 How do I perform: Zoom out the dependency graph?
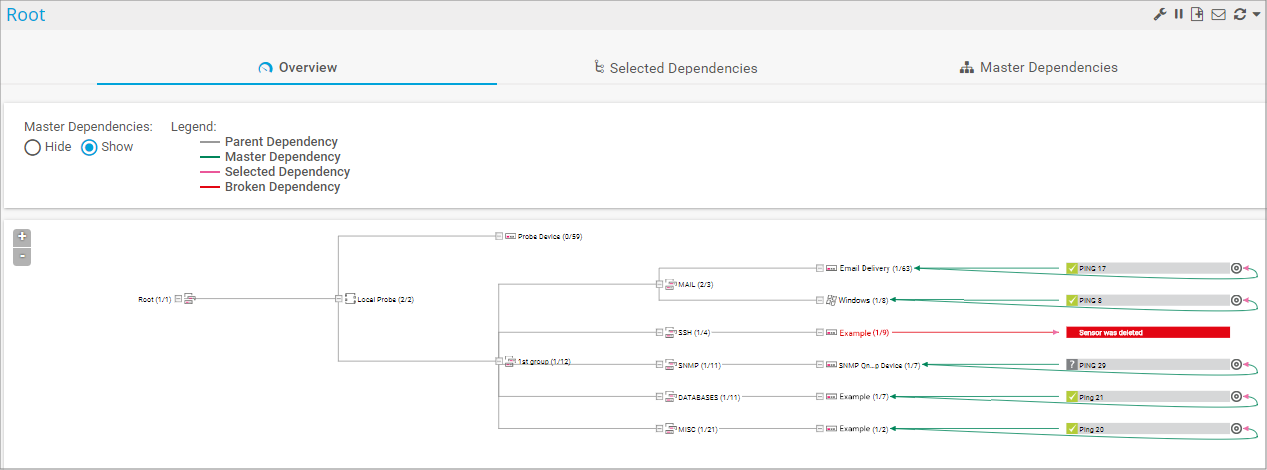pos(22,257)
